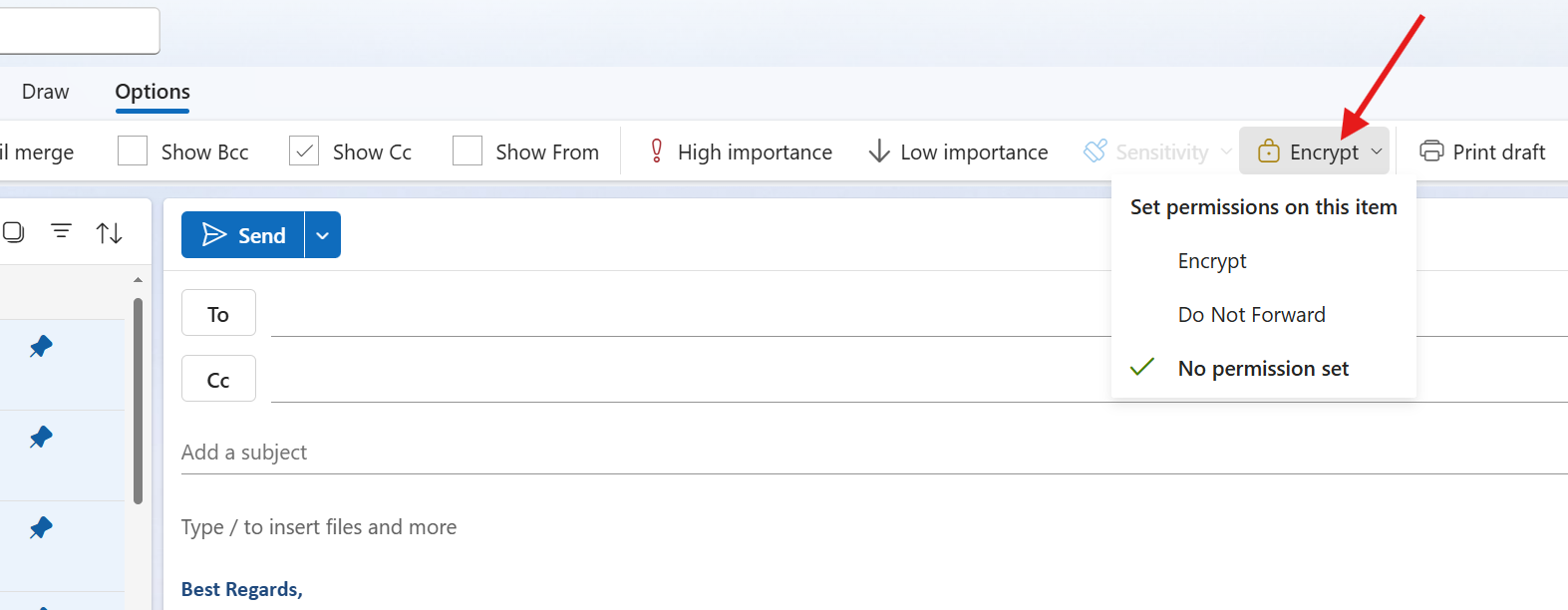This screenshot has width=1568, height=610.
Task: Click the sort arrows icon in message list
Action: [109, 233]
